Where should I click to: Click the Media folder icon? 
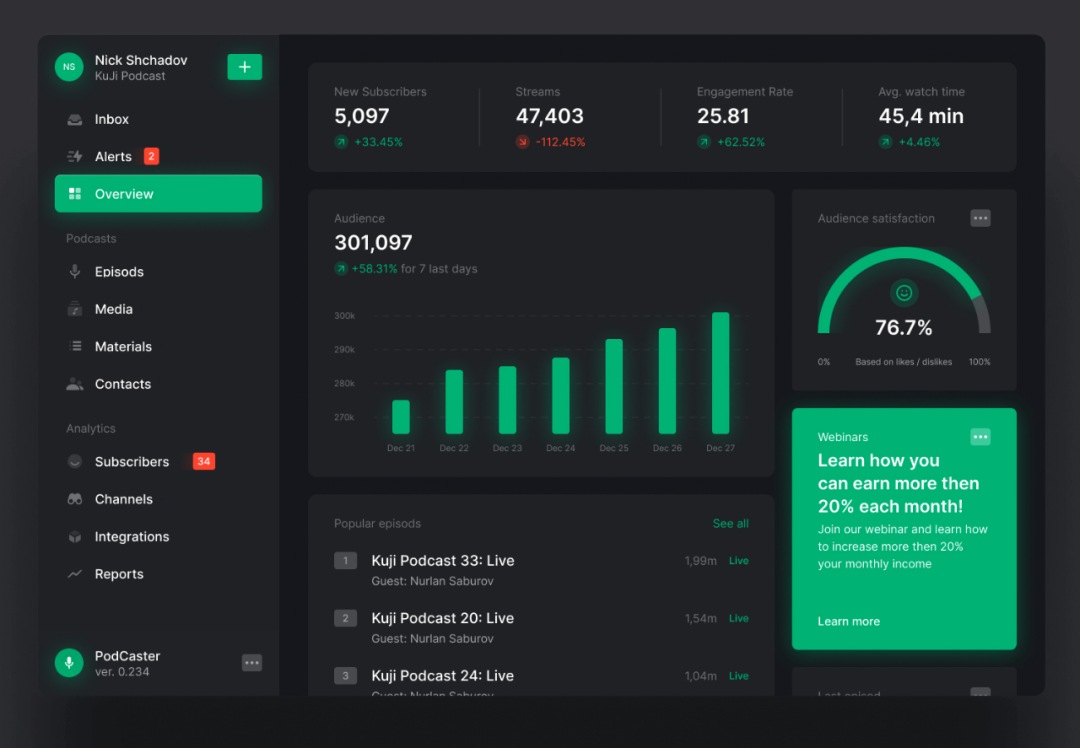coord(75,310)
